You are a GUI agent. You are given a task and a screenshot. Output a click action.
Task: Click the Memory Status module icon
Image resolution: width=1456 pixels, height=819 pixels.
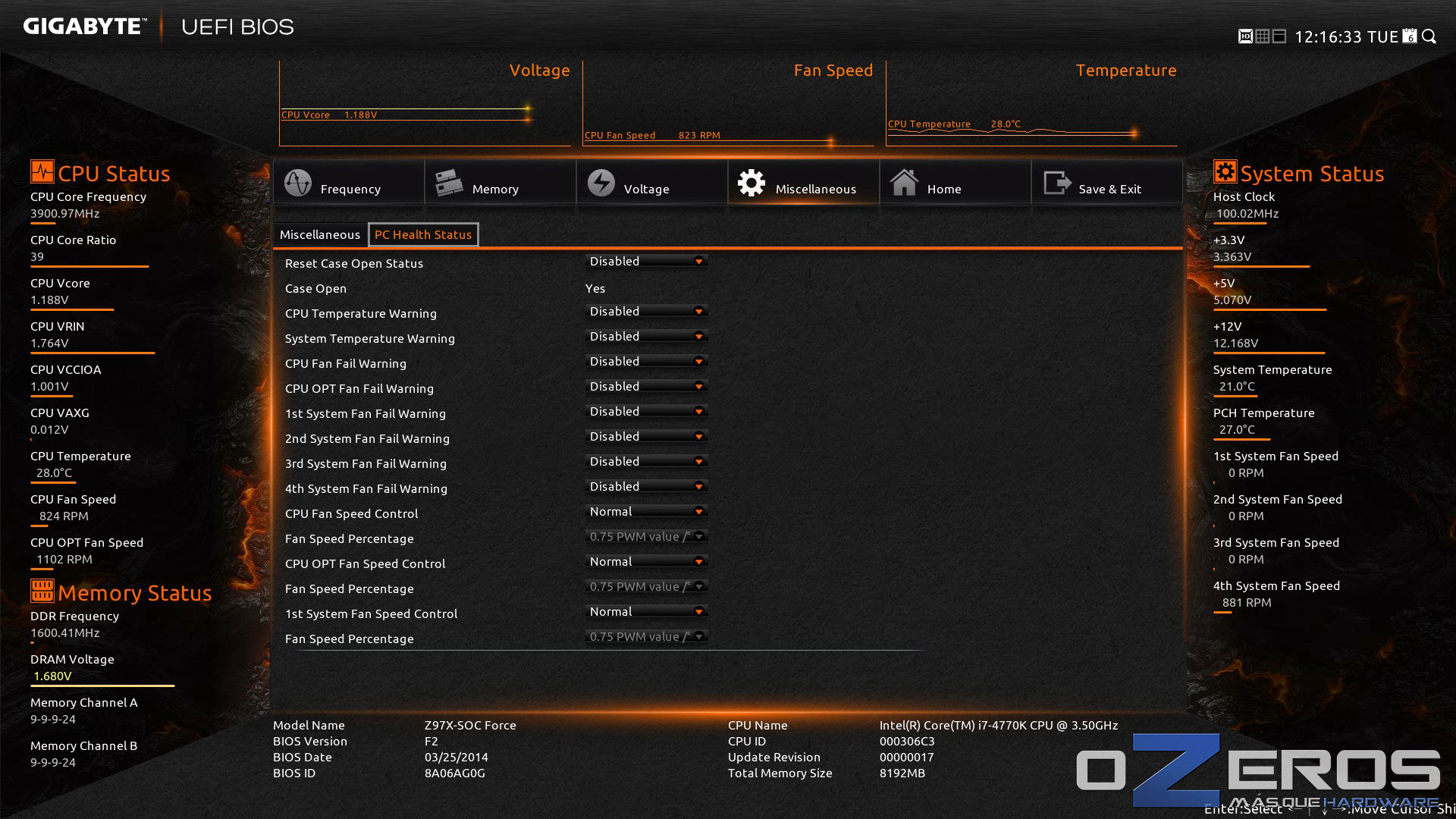(42, 590)
